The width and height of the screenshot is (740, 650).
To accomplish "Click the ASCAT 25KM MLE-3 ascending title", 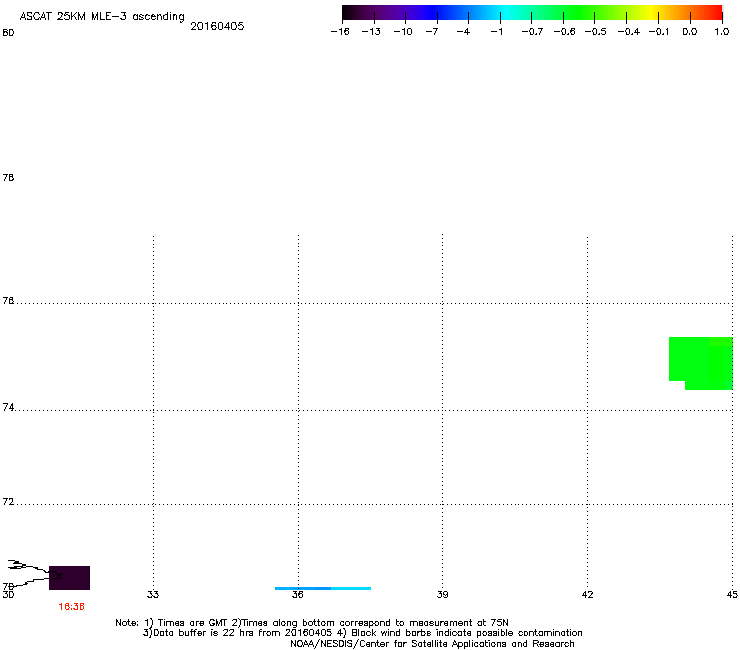I will point(102,16).
